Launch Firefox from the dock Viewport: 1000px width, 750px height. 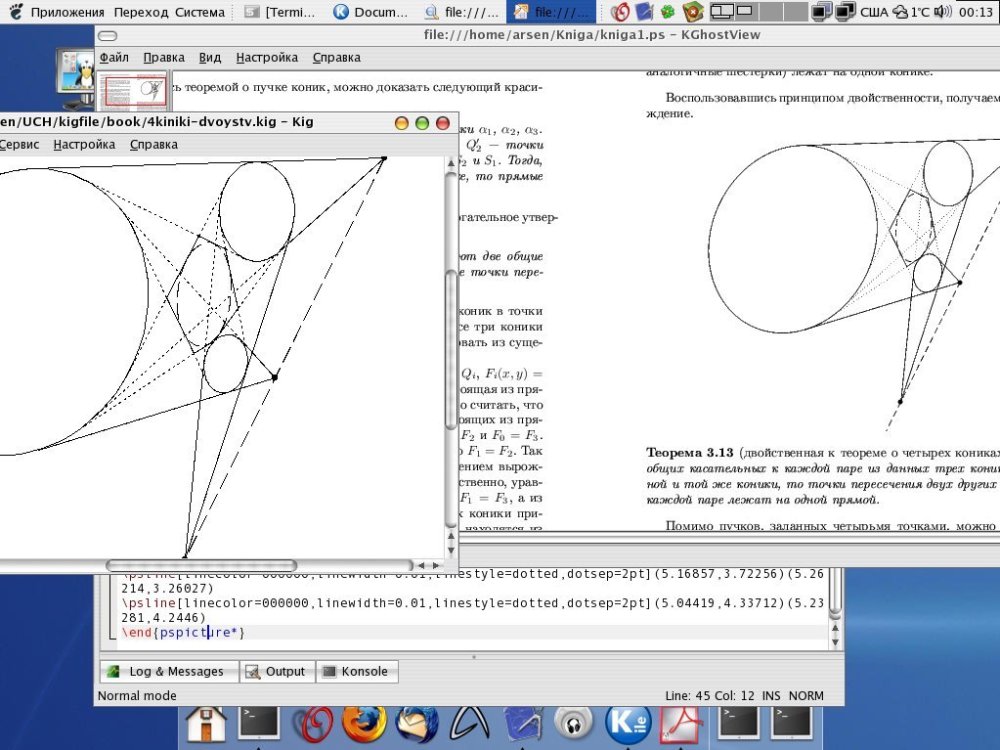pyautogui.click(x=364, y=724)
